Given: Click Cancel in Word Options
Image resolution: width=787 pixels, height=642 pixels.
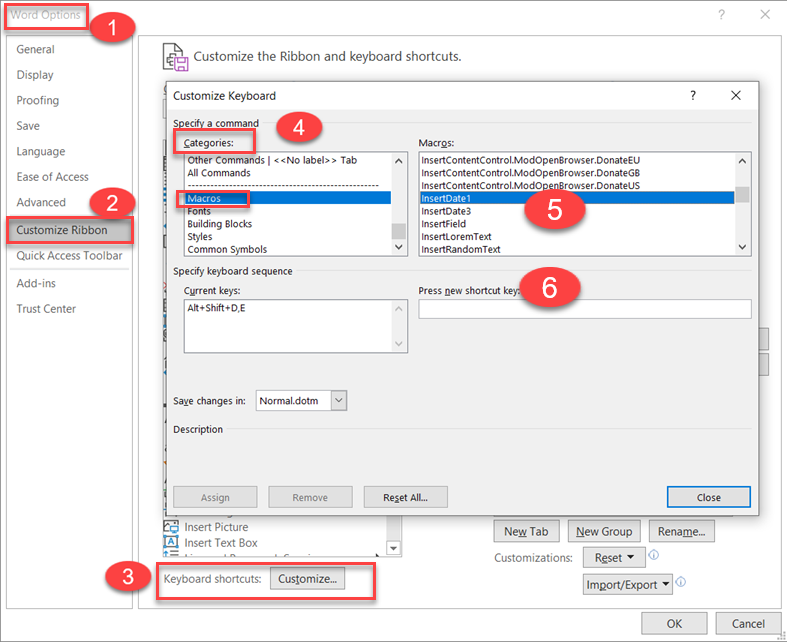Looking at the screenshot, I should click(748, 623).
